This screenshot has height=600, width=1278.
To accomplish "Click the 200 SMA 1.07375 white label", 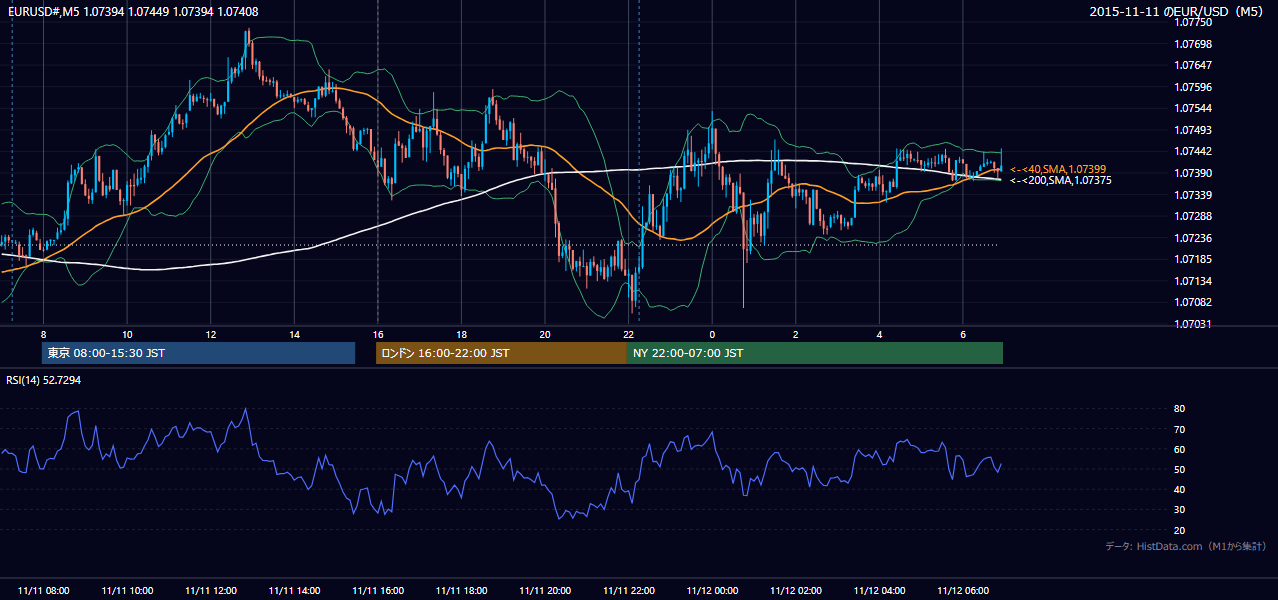I will tap(1061, 180).
